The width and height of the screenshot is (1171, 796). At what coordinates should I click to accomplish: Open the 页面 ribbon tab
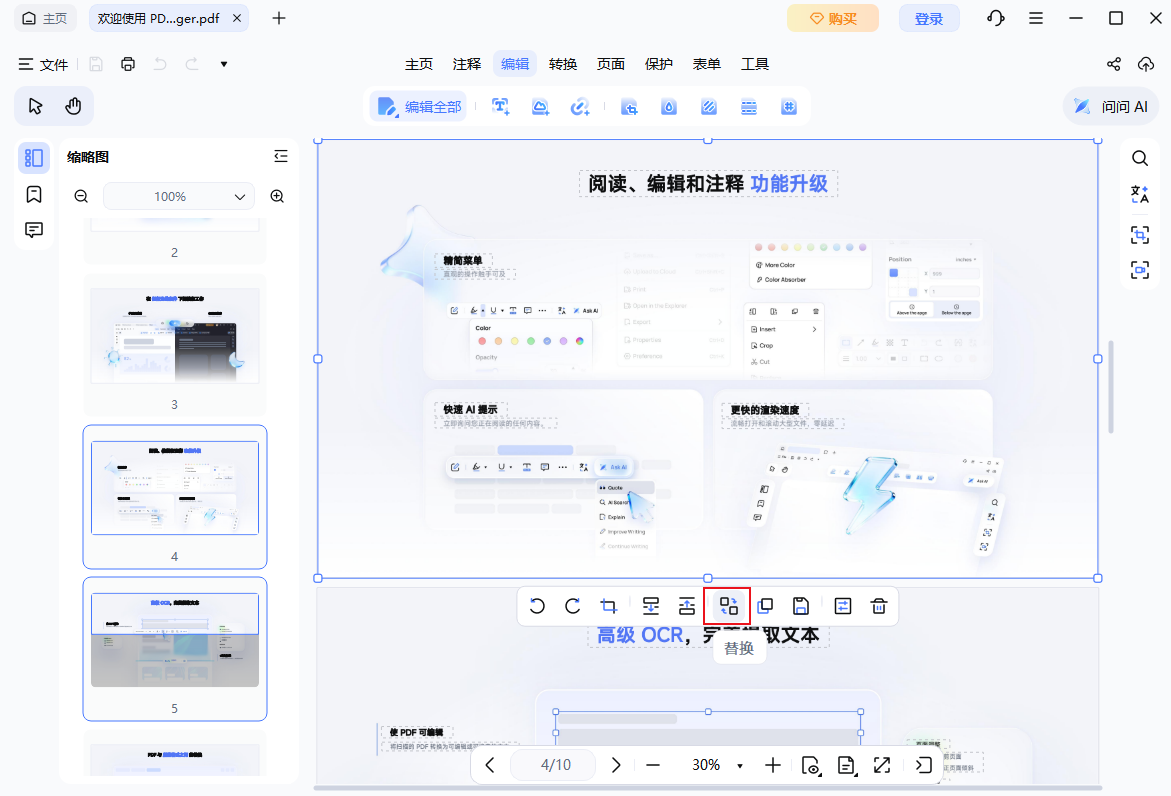click(610, 64)
